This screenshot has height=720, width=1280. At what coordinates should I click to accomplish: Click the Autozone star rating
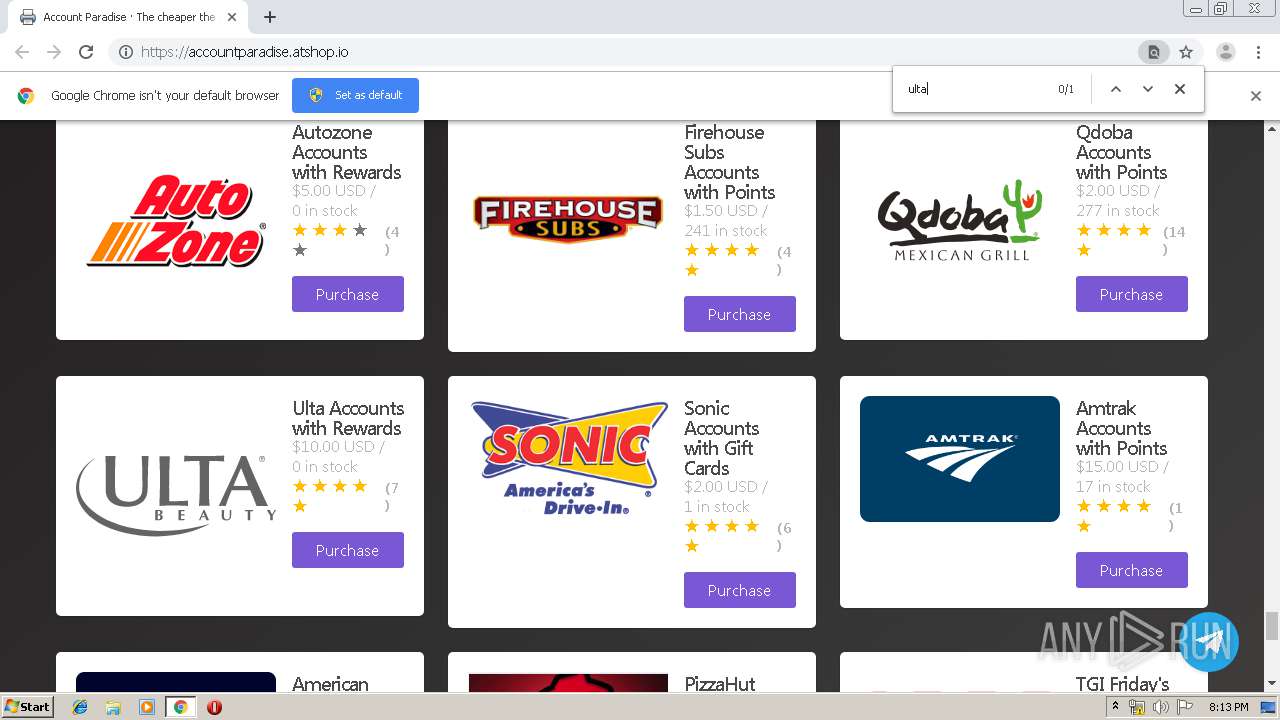tap(330, 240)
